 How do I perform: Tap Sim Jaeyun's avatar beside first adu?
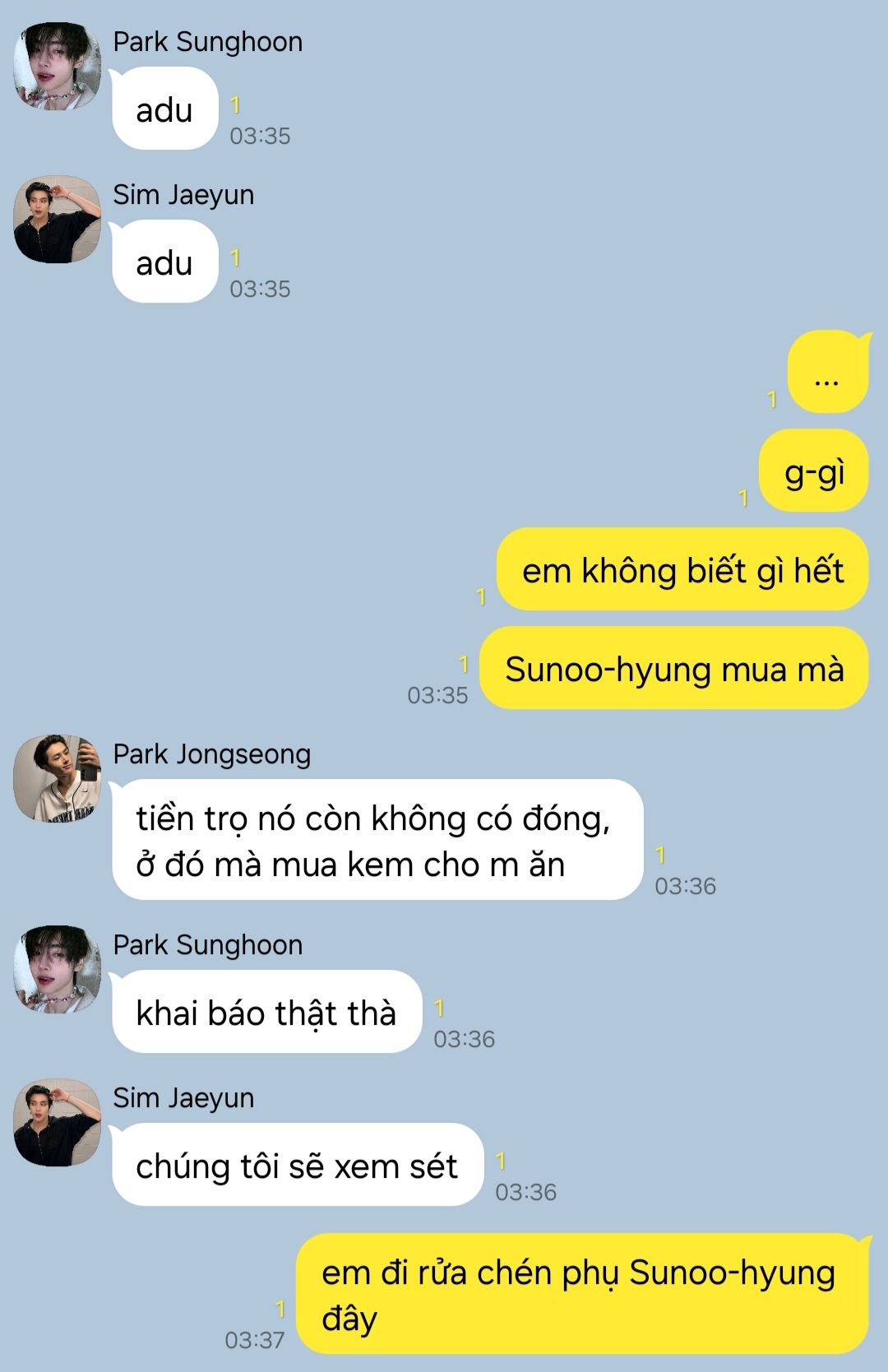tap(58, 219)
